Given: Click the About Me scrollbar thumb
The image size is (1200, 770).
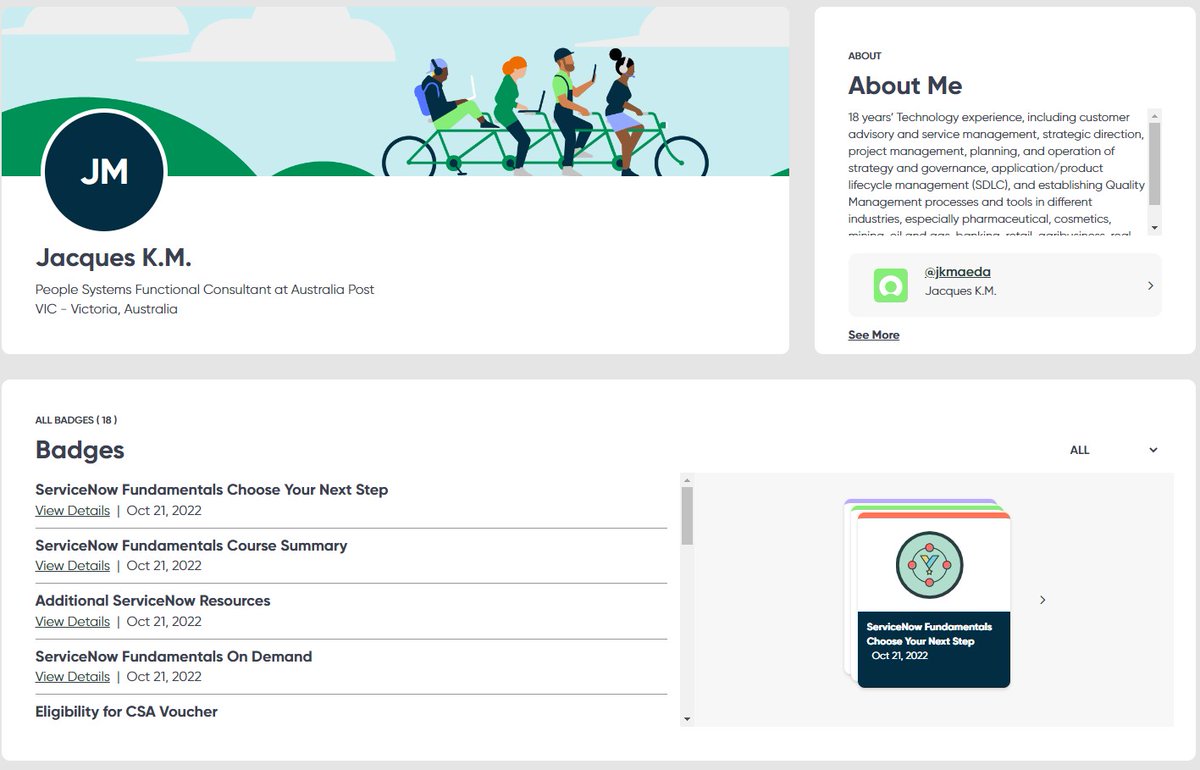Looking at the screenshot, I should click(x=1155, y=164).
